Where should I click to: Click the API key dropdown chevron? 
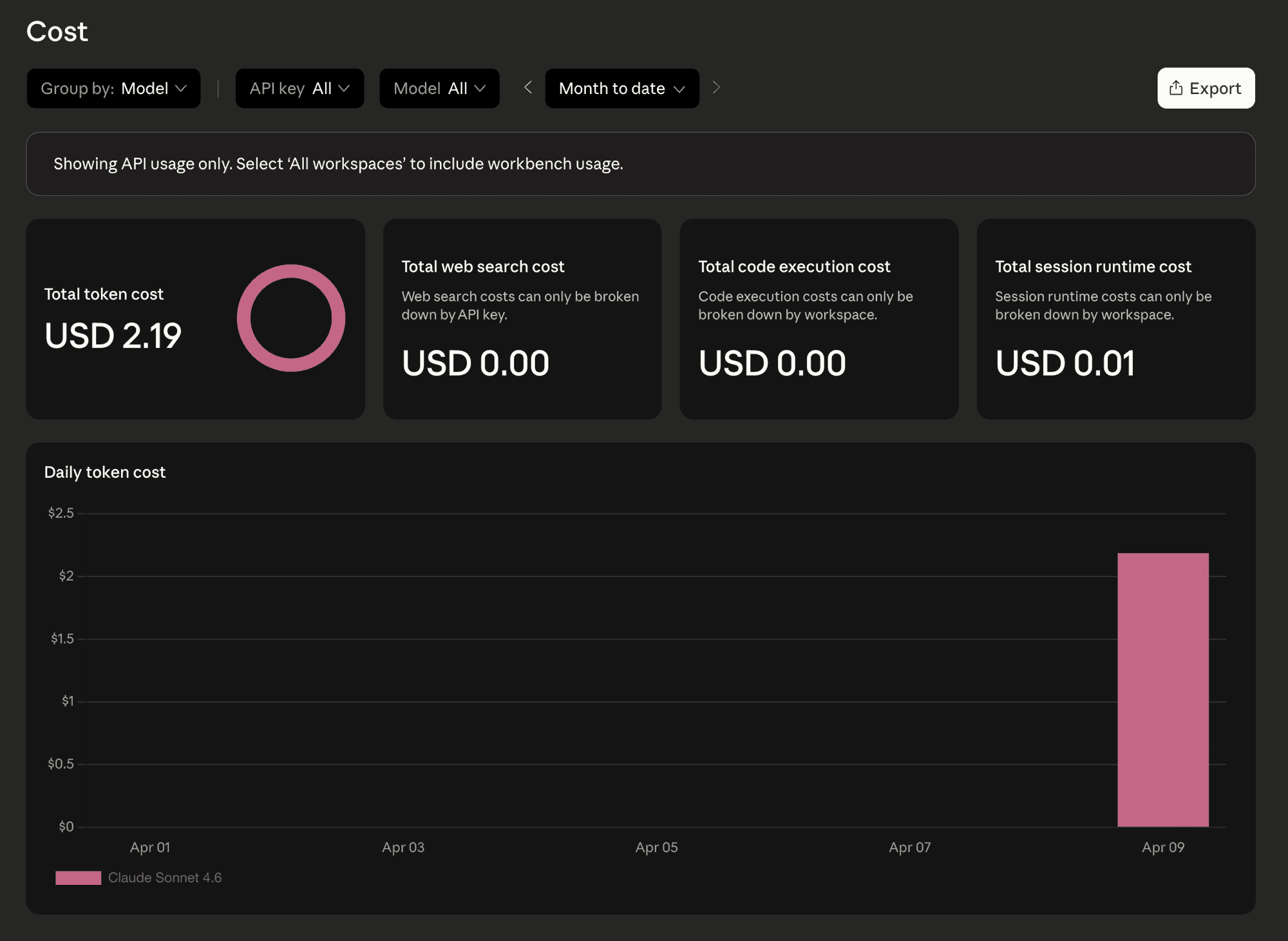click(345, 88)
